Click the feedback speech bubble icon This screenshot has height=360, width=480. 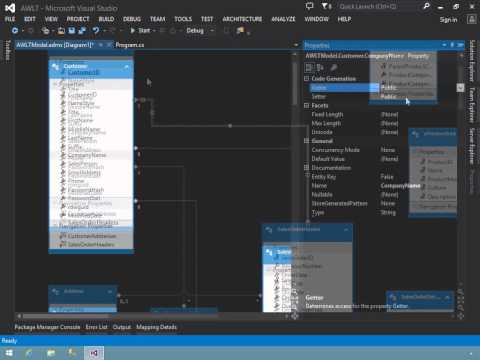pos(310,6)
